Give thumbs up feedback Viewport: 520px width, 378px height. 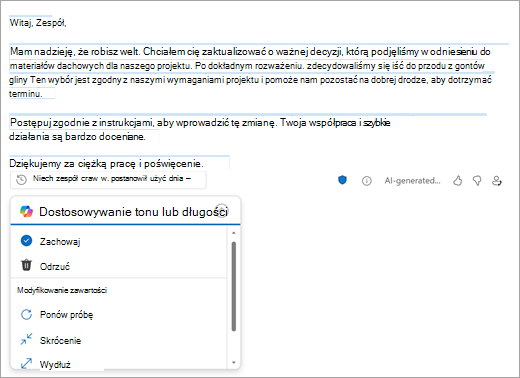click(x=458, y=181)
